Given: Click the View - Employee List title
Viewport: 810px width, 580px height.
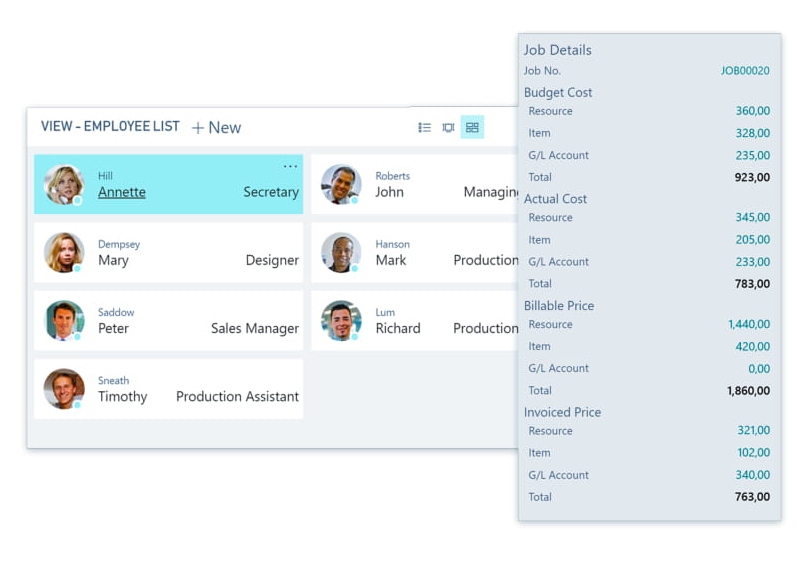Looking at the screenshot, I should pyautogui.click(x=110, y=127).
